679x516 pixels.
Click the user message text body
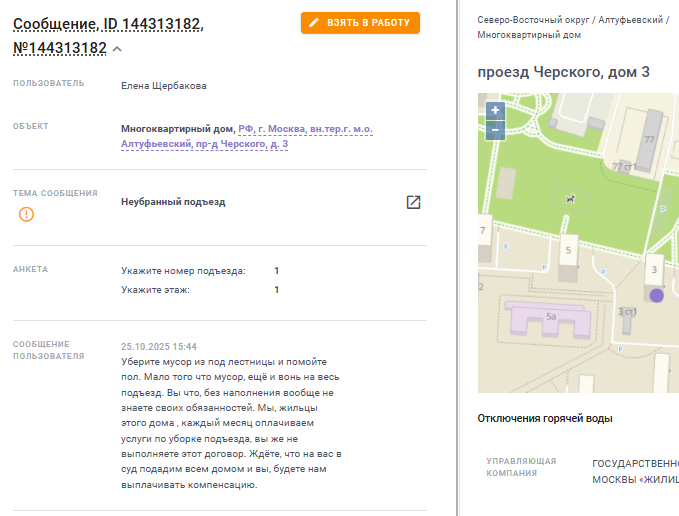231,423
